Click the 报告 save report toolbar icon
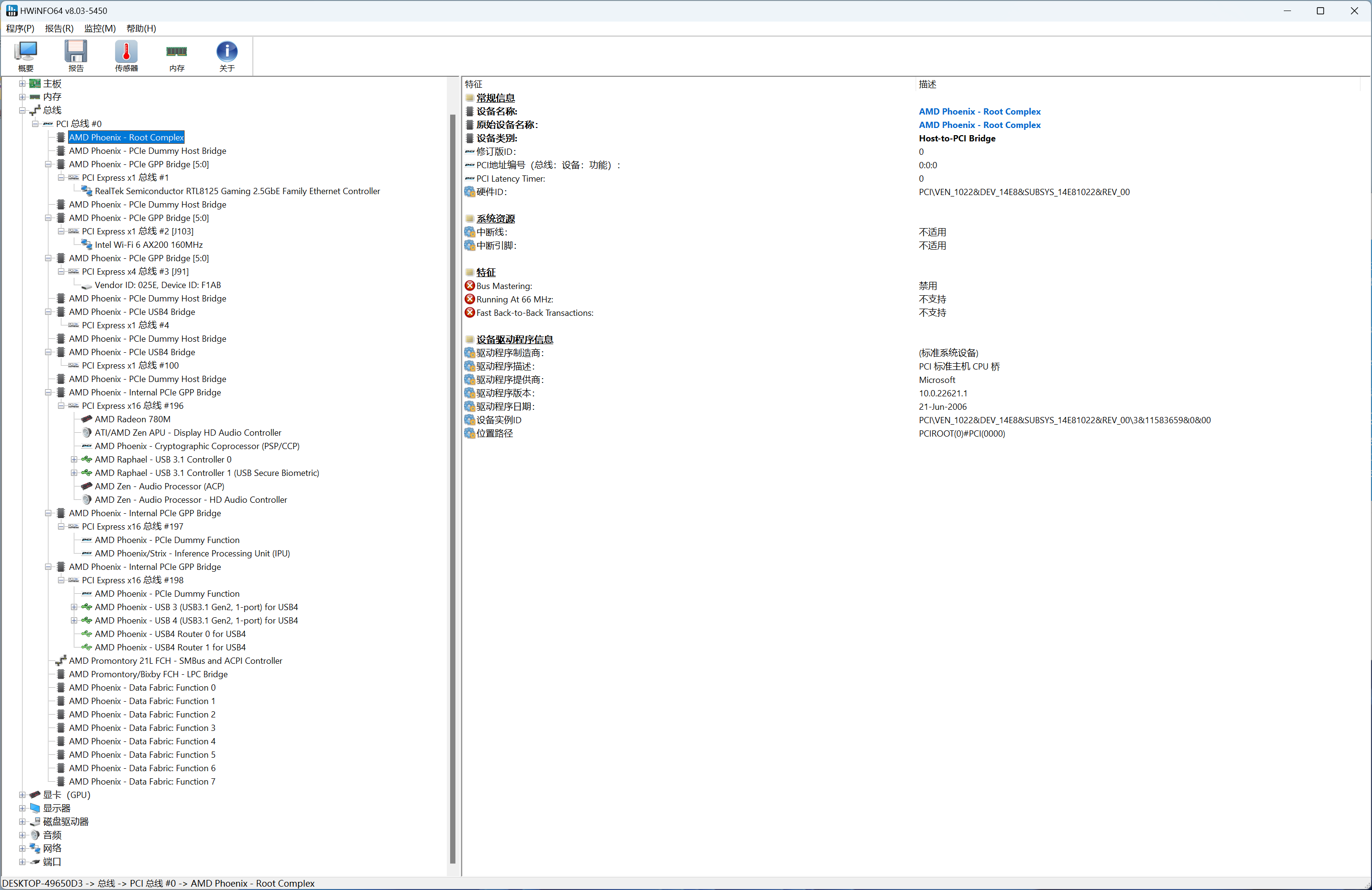Image resolution: width=1372 pixels, height=890 pixels. [76, 55]
